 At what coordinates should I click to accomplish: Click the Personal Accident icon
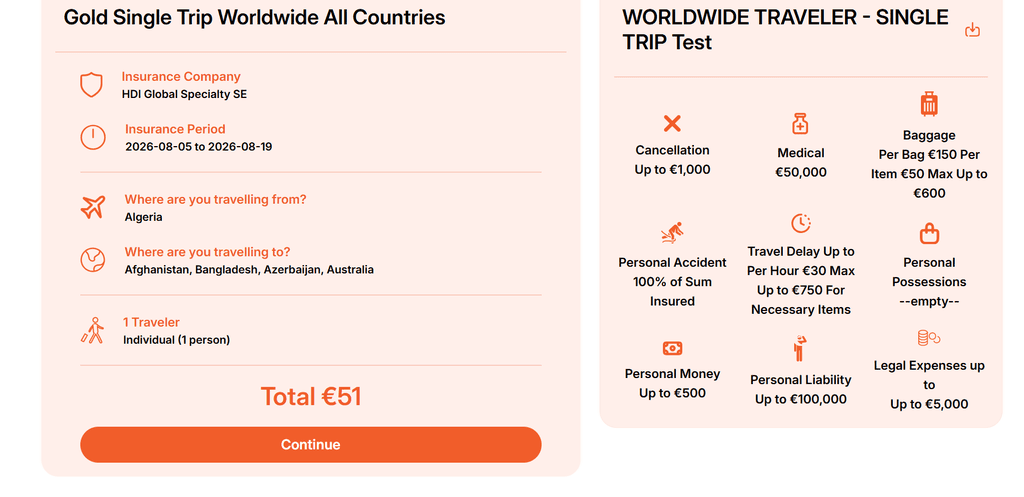[672, 234]
